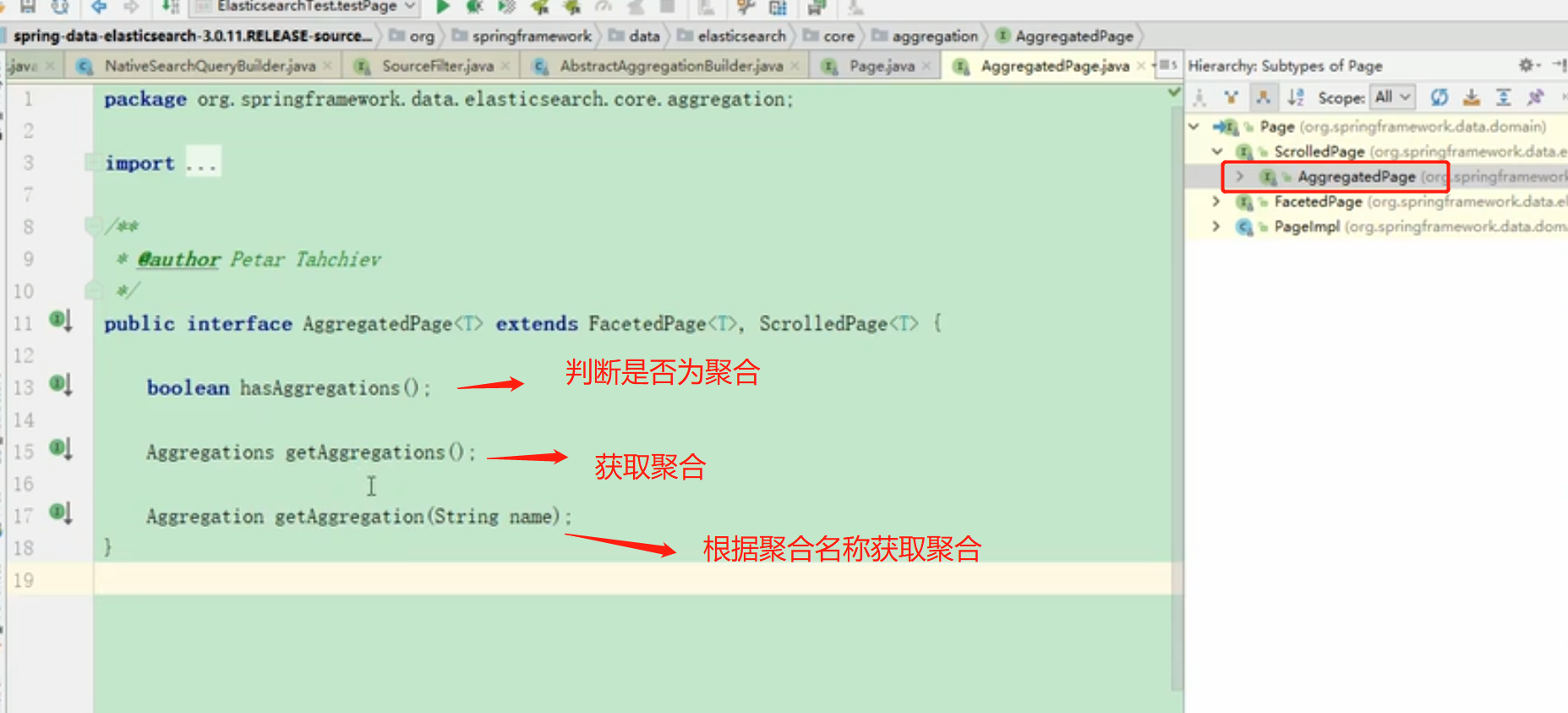This screenshot has height=713, width=1568.
Task: Start debugging with the bug icon
Action: pyautogui.click(x=474, y=8)
